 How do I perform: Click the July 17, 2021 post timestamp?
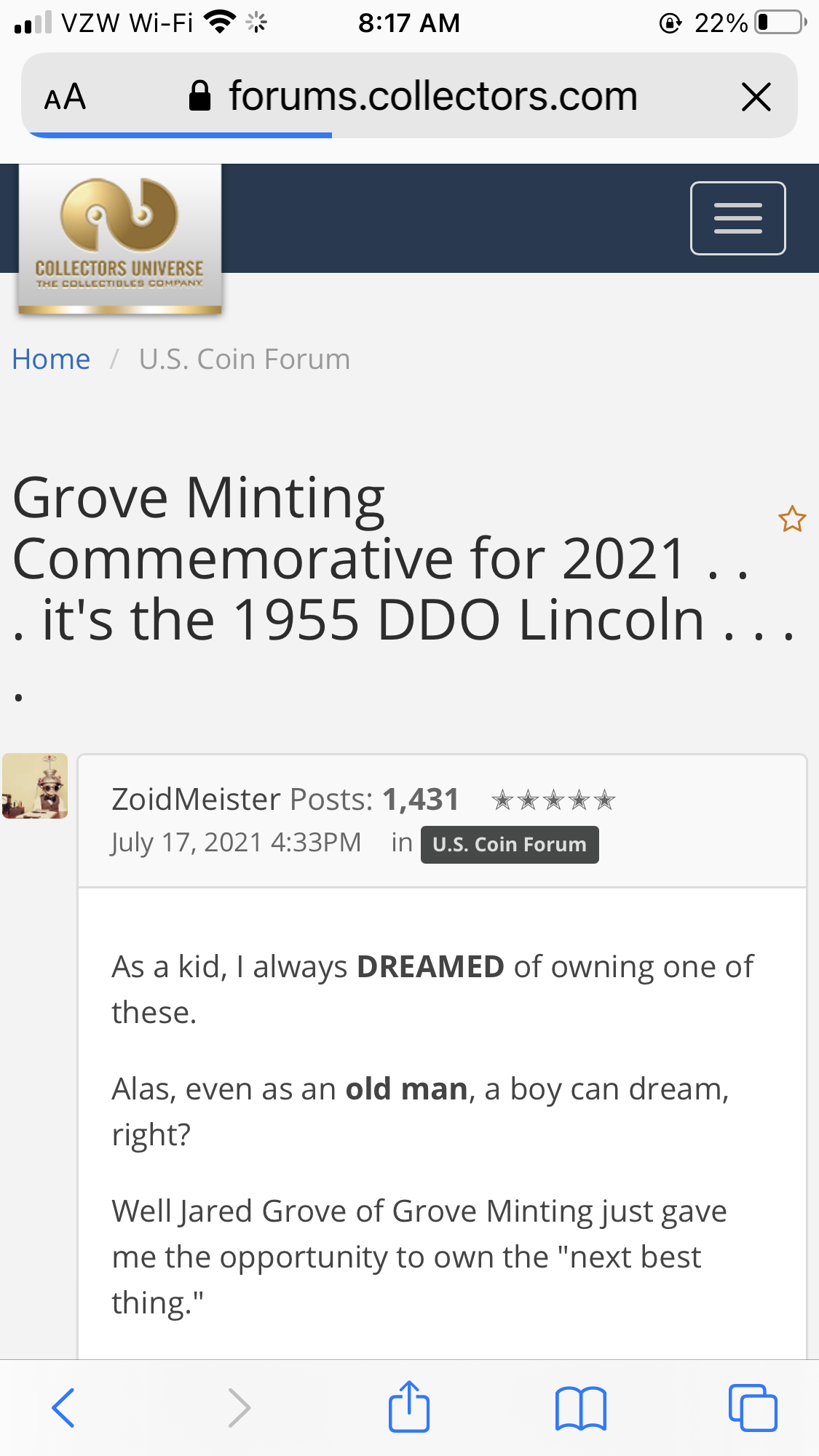coord(236,843)
